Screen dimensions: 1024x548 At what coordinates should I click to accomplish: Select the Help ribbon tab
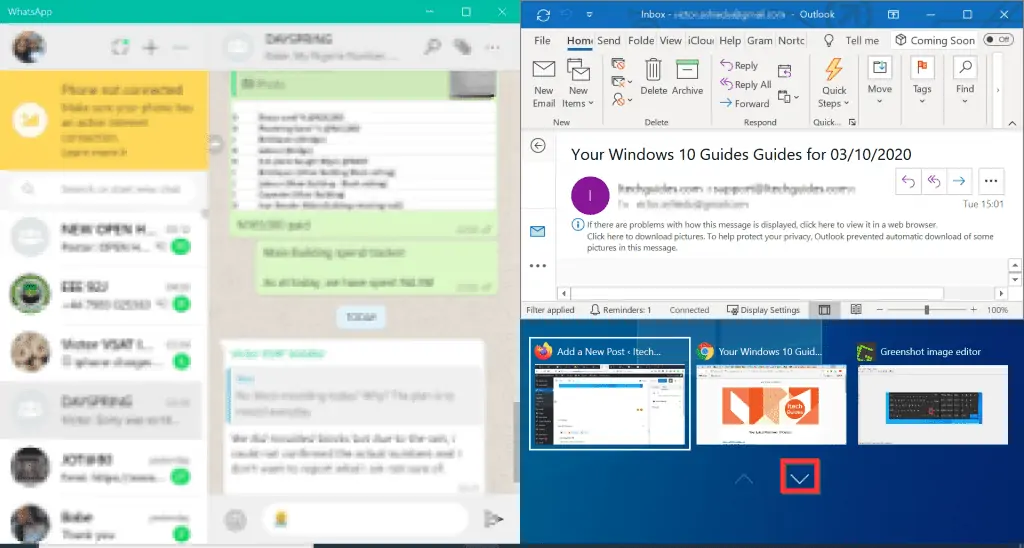730,40
